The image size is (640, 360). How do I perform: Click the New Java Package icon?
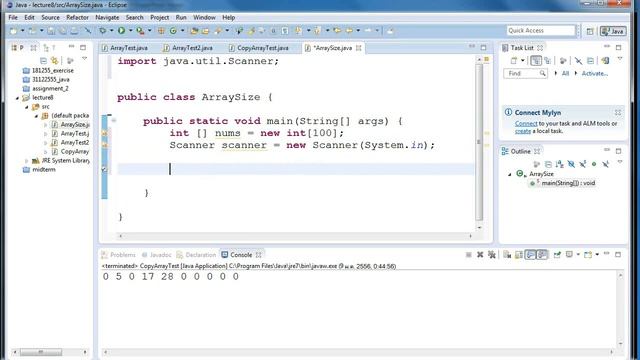tap(161, 31)
